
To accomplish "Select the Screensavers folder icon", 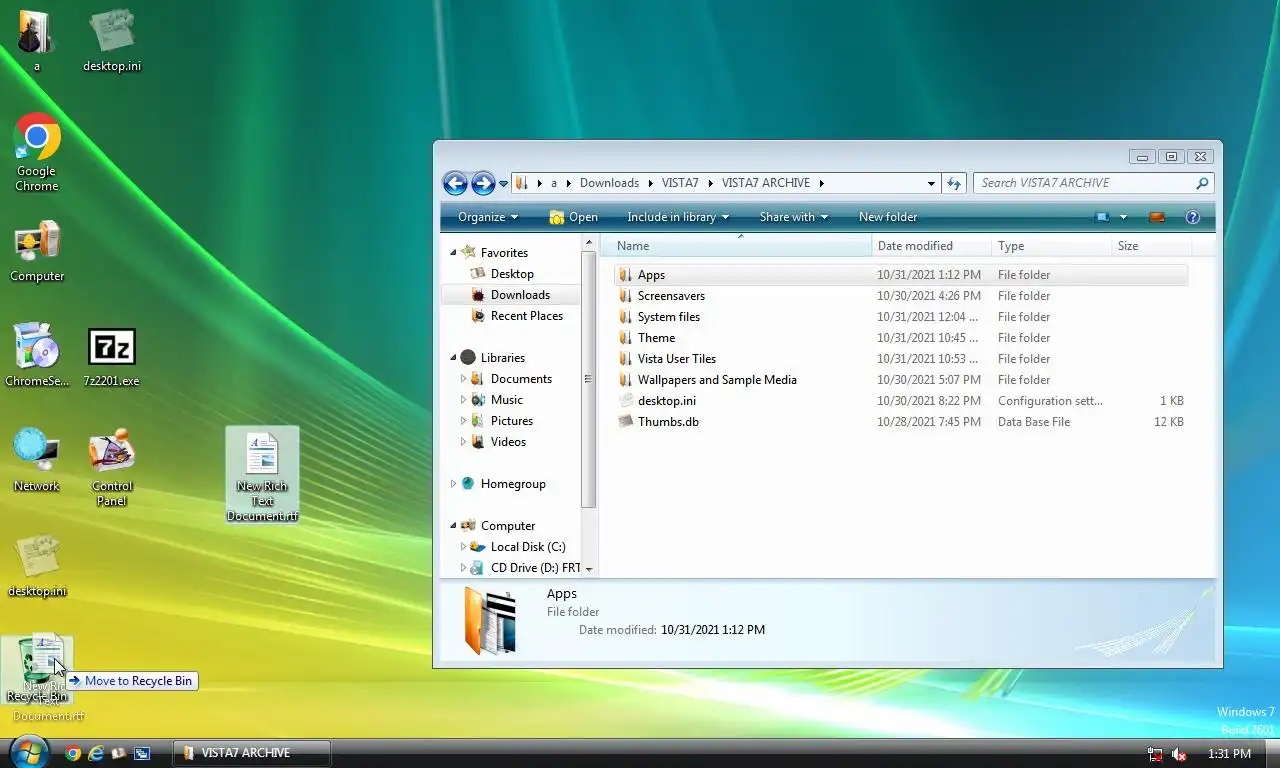I will click(x=625, y=296).
